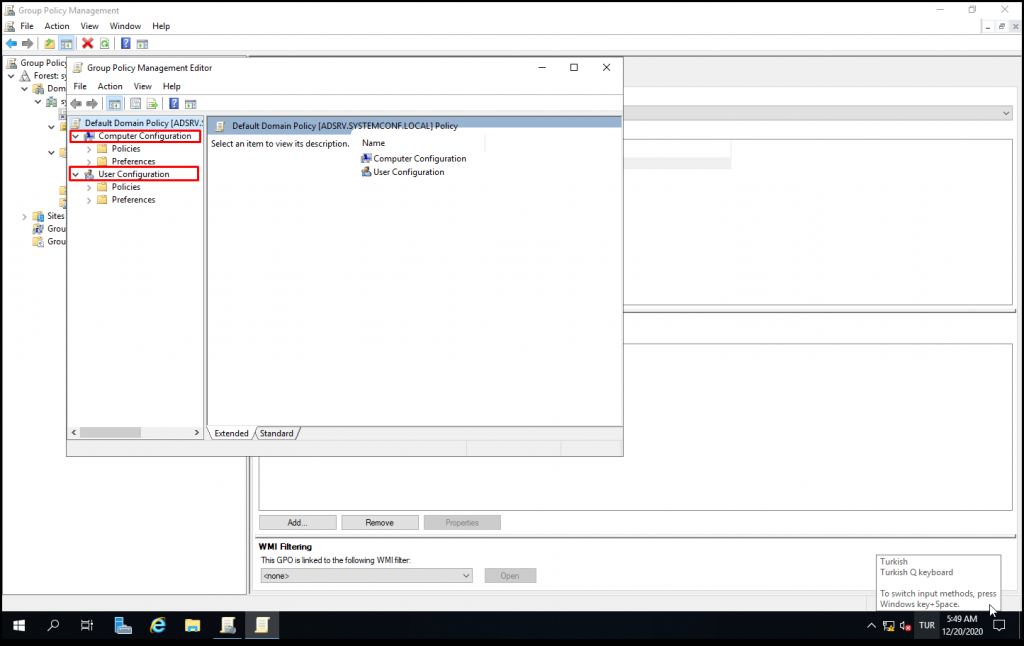Click the Add button under security filtering
1024x646 pixels.
pyautogui.click(x=297, y=522)
